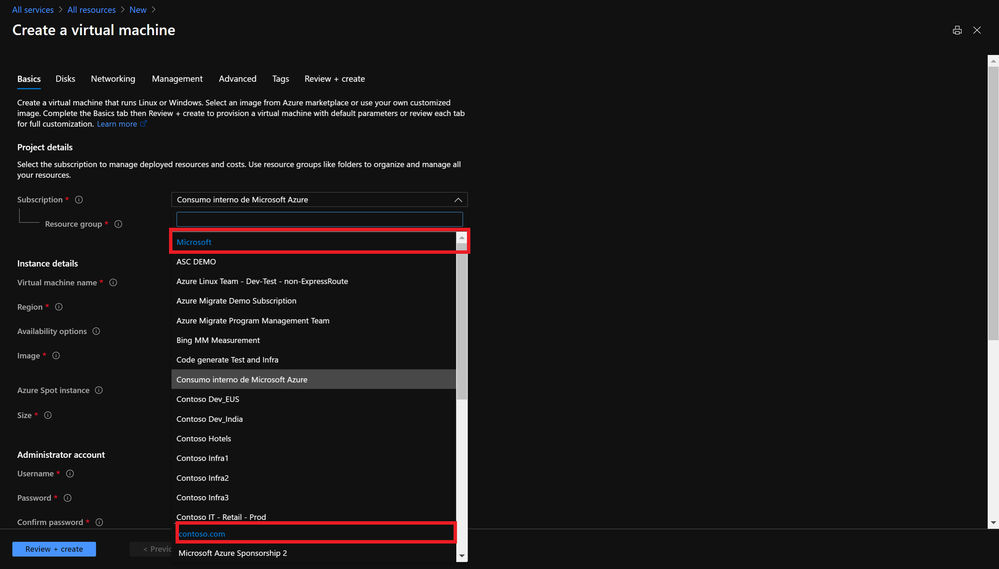The height and width of the screenshot is (569, 999).
Task: Click info icon next to Password
Action: 68,498
